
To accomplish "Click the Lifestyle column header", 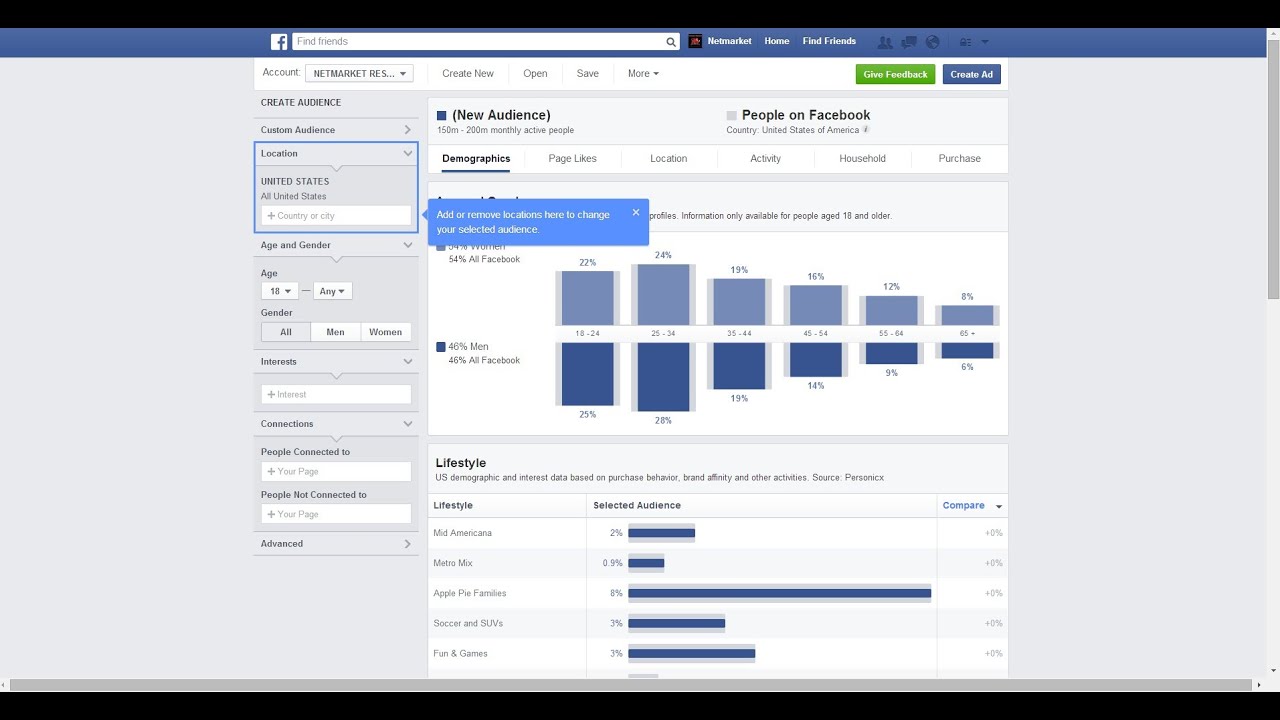I will pos(453,506).
